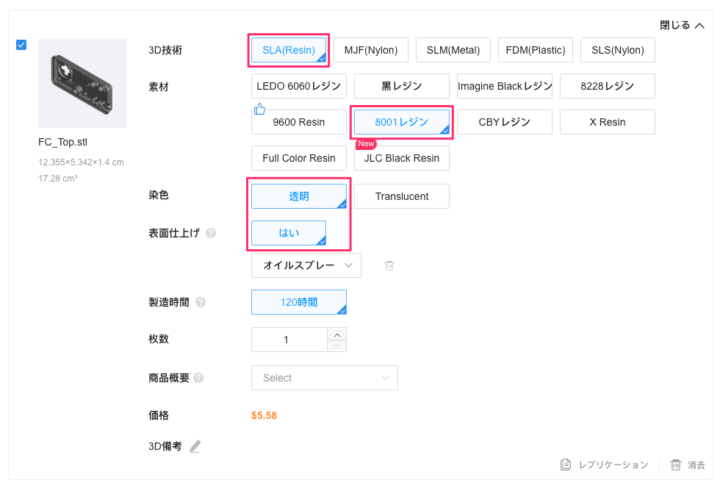Viewport: 720px width, 491px height.
Task: Switch to MJF(Nylon) technology
Action: pos(370,50)
